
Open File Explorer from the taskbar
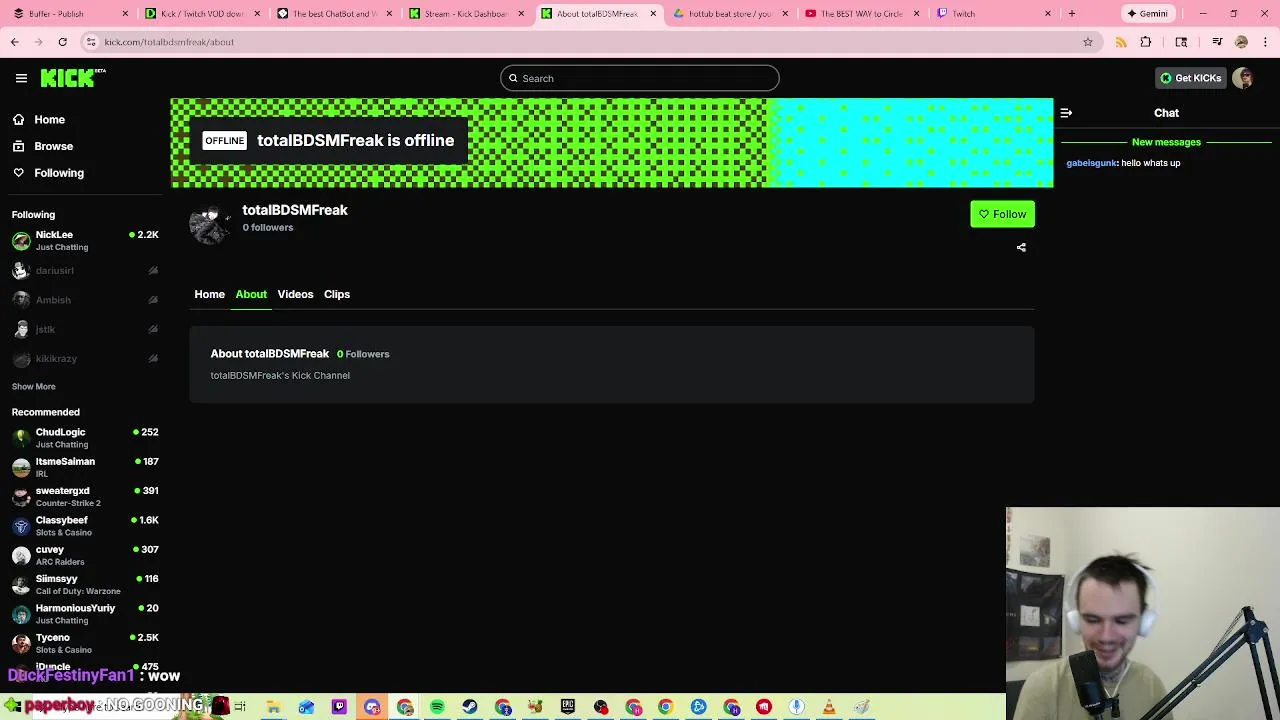[273, 707]
